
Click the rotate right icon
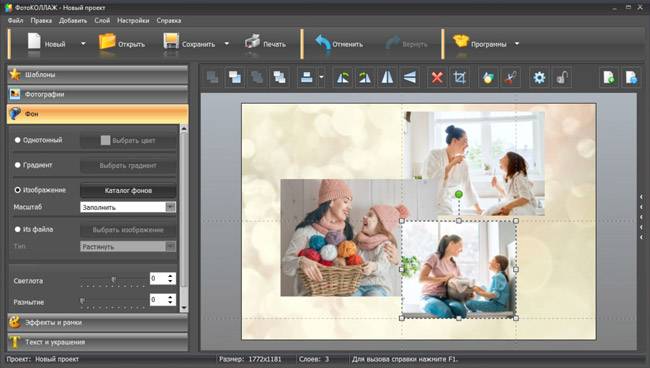[365, 77]
